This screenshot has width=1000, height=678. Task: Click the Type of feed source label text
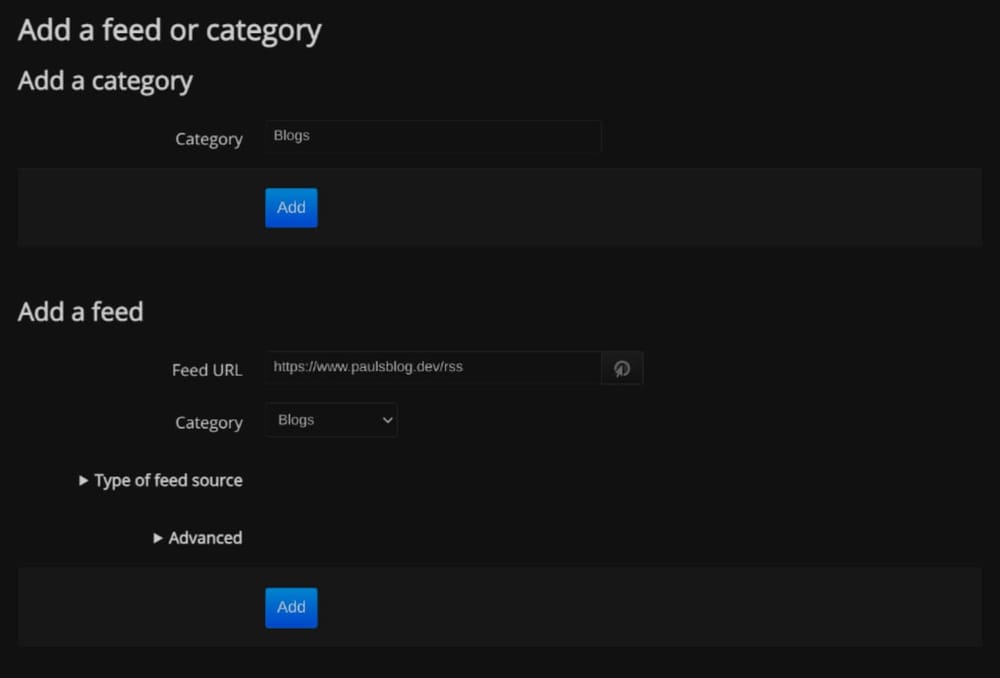(167, 481)
